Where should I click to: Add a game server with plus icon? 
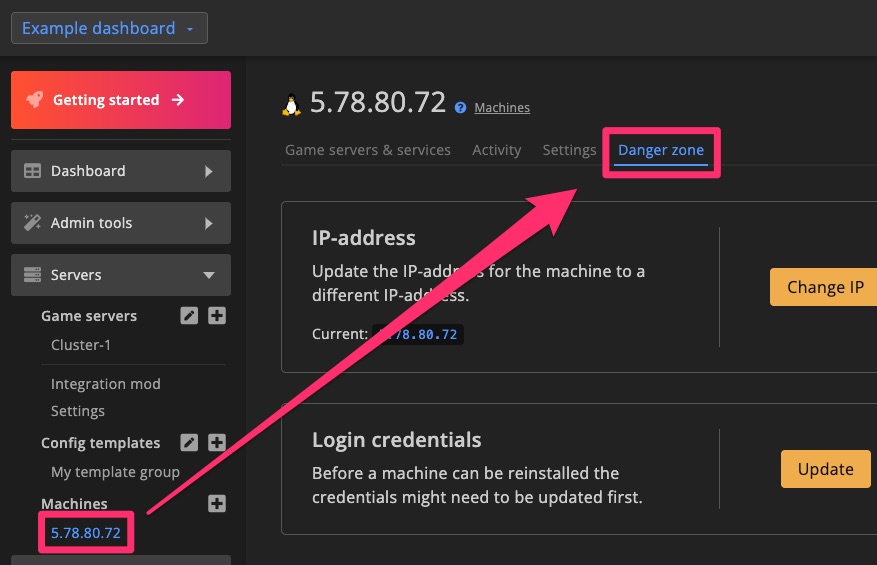(x=217, y=316)
